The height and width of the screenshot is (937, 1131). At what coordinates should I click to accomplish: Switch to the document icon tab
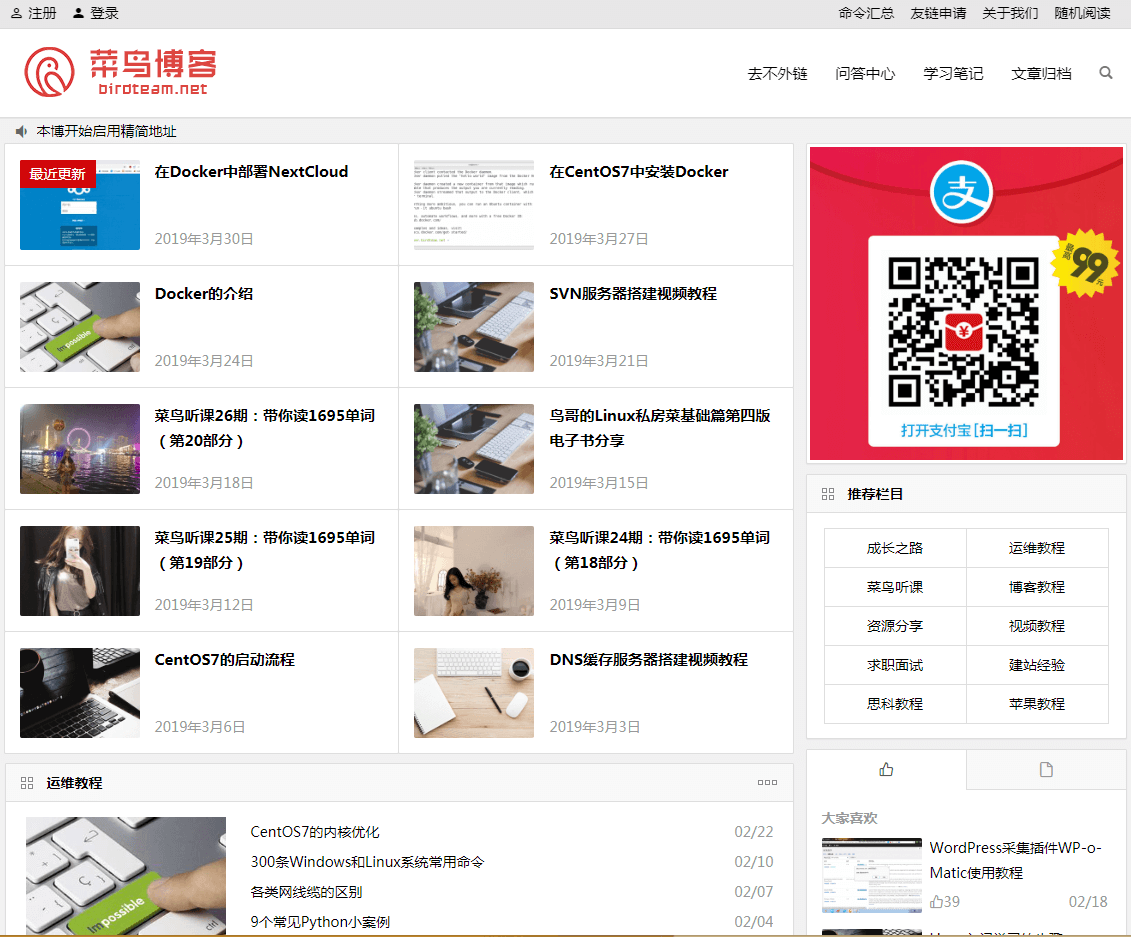click(x=1046, y=769)
